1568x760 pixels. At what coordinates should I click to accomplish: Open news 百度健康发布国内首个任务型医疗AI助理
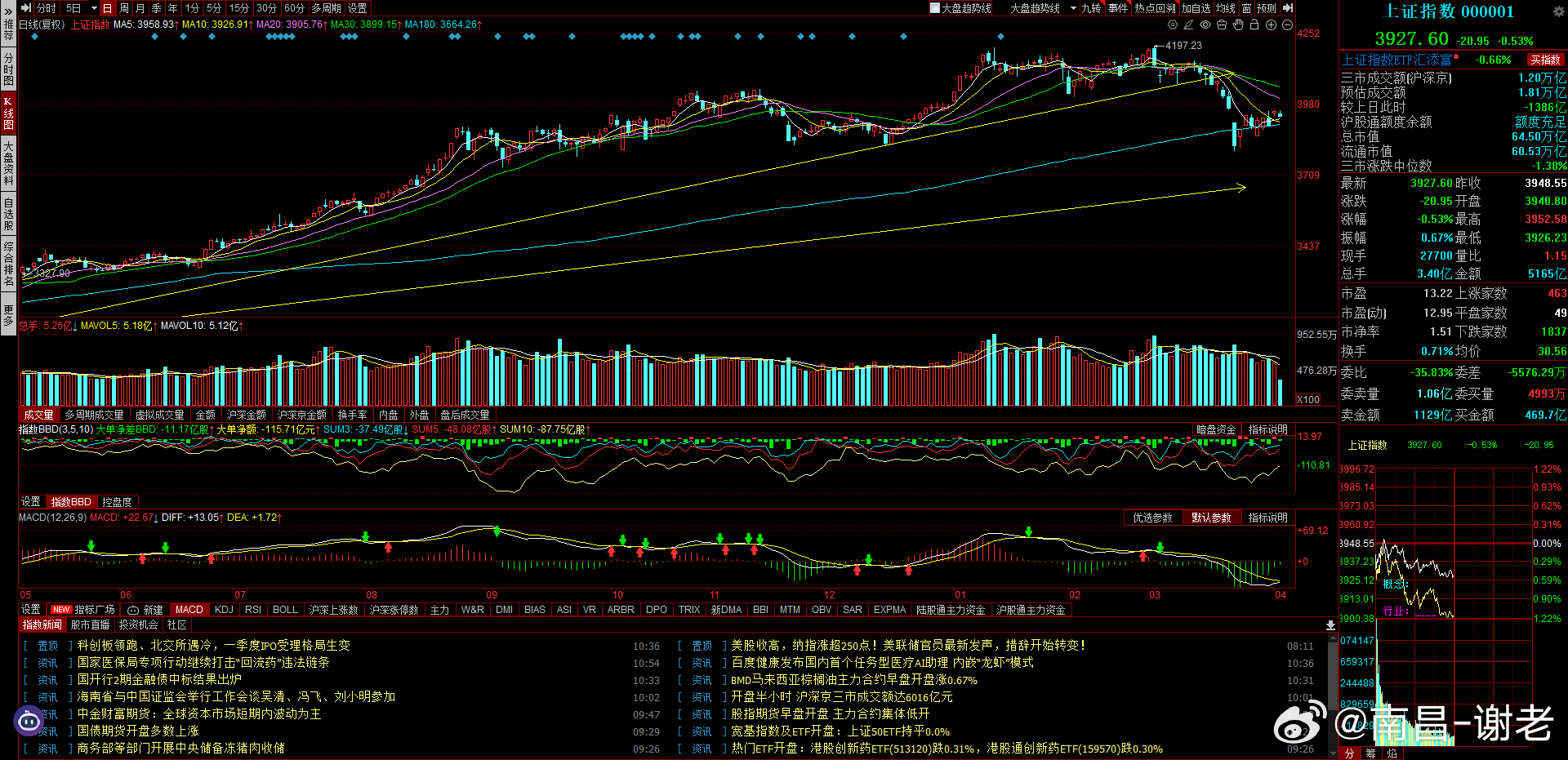[882, 663]
